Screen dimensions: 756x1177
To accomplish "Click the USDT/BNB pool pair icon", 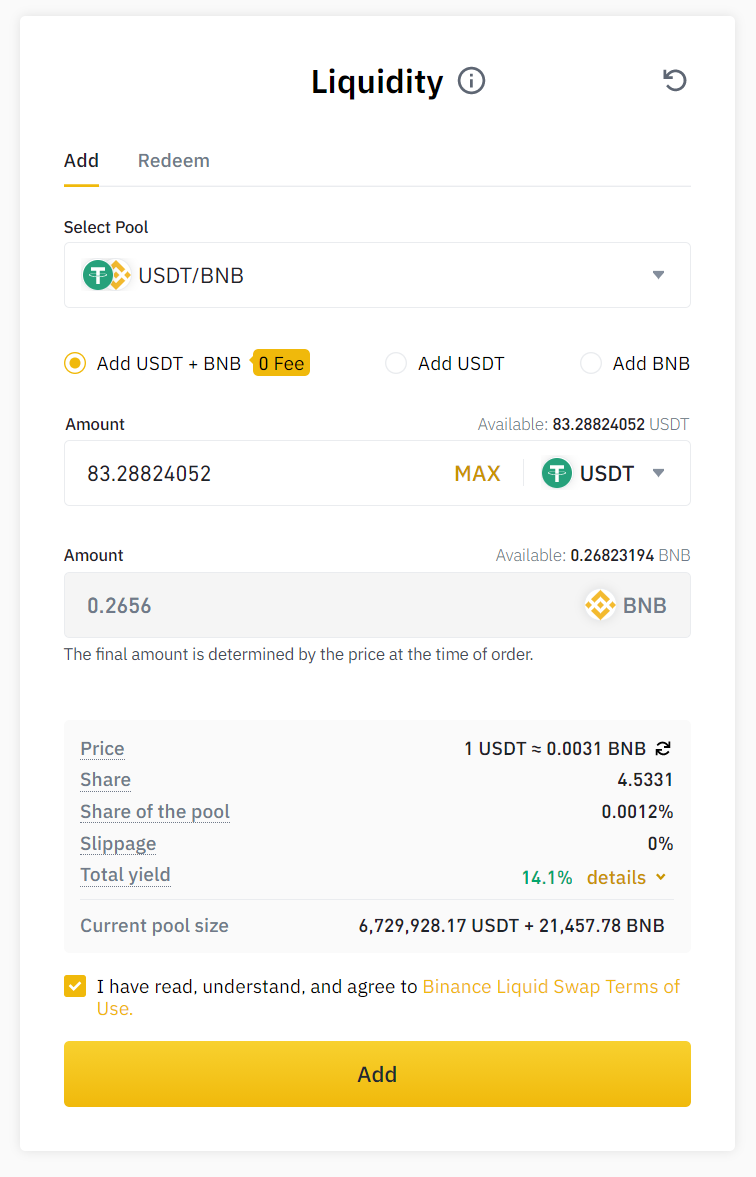I will [x=106, y=275].
